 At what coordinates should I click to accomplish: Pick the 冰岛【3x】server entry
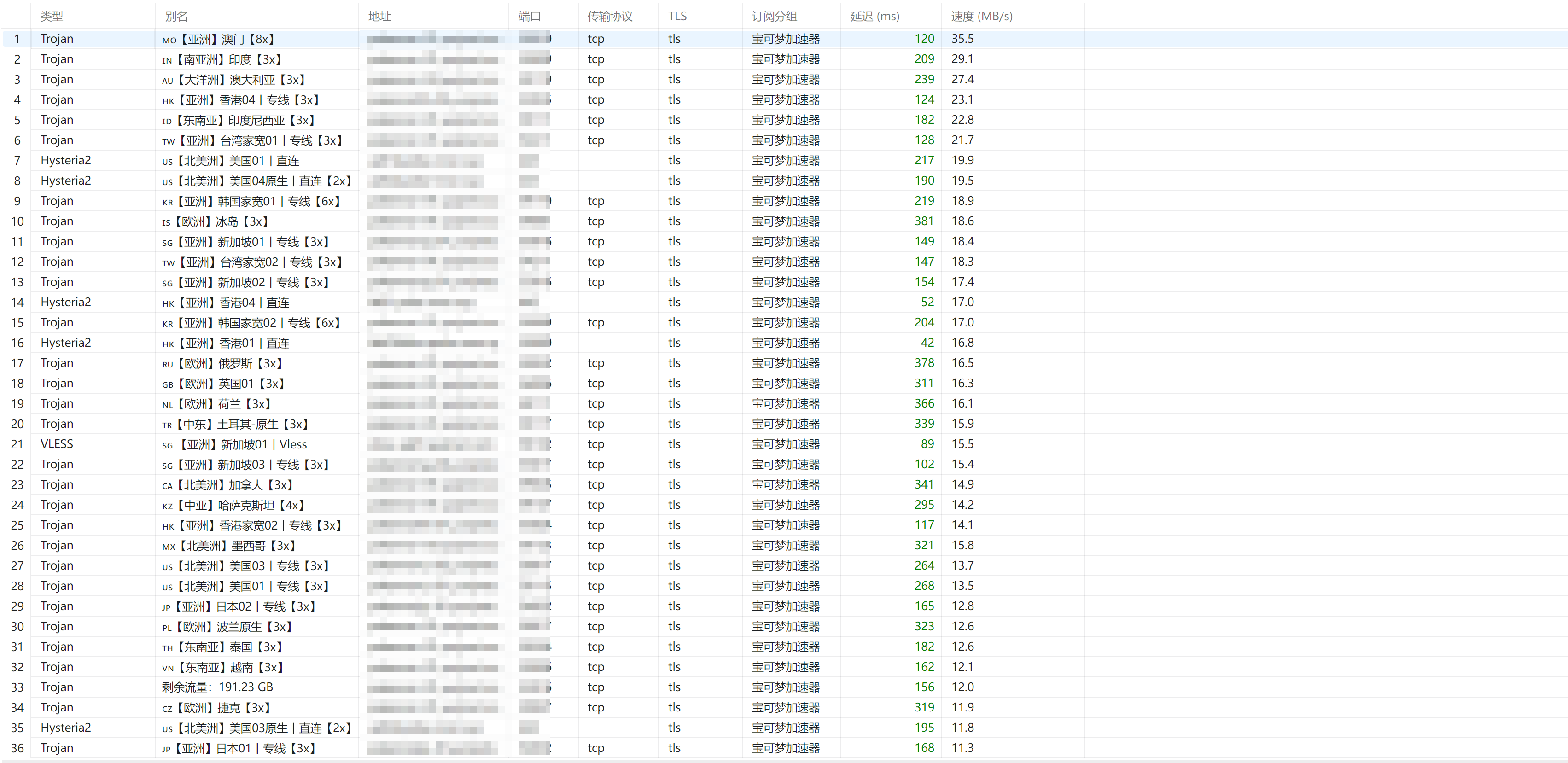pos(784,221)
